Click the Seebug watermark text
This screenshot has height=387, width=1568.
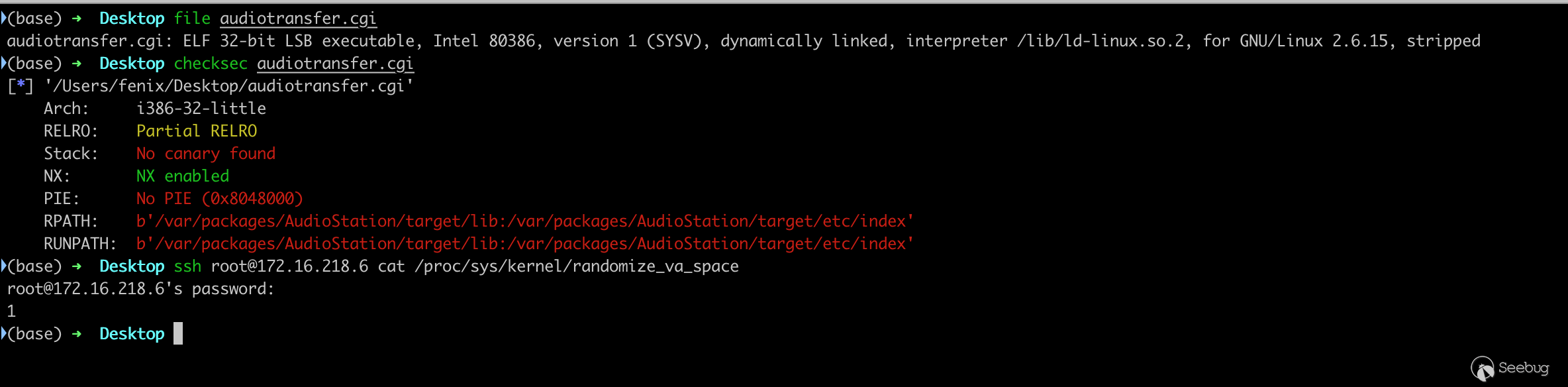click(x=1523, y=368)
